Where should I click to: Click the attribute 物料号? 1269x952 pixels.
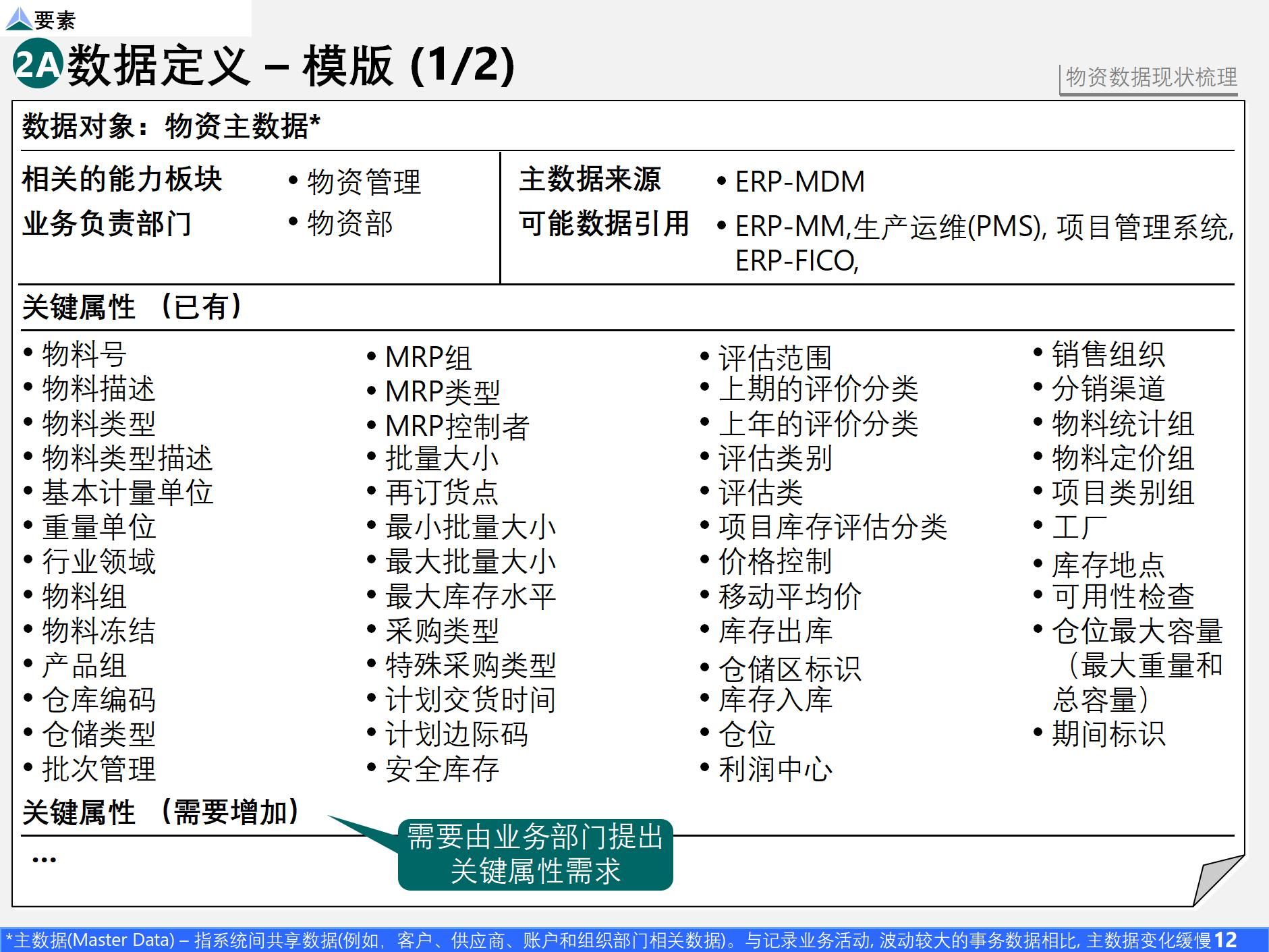[84, 354]
